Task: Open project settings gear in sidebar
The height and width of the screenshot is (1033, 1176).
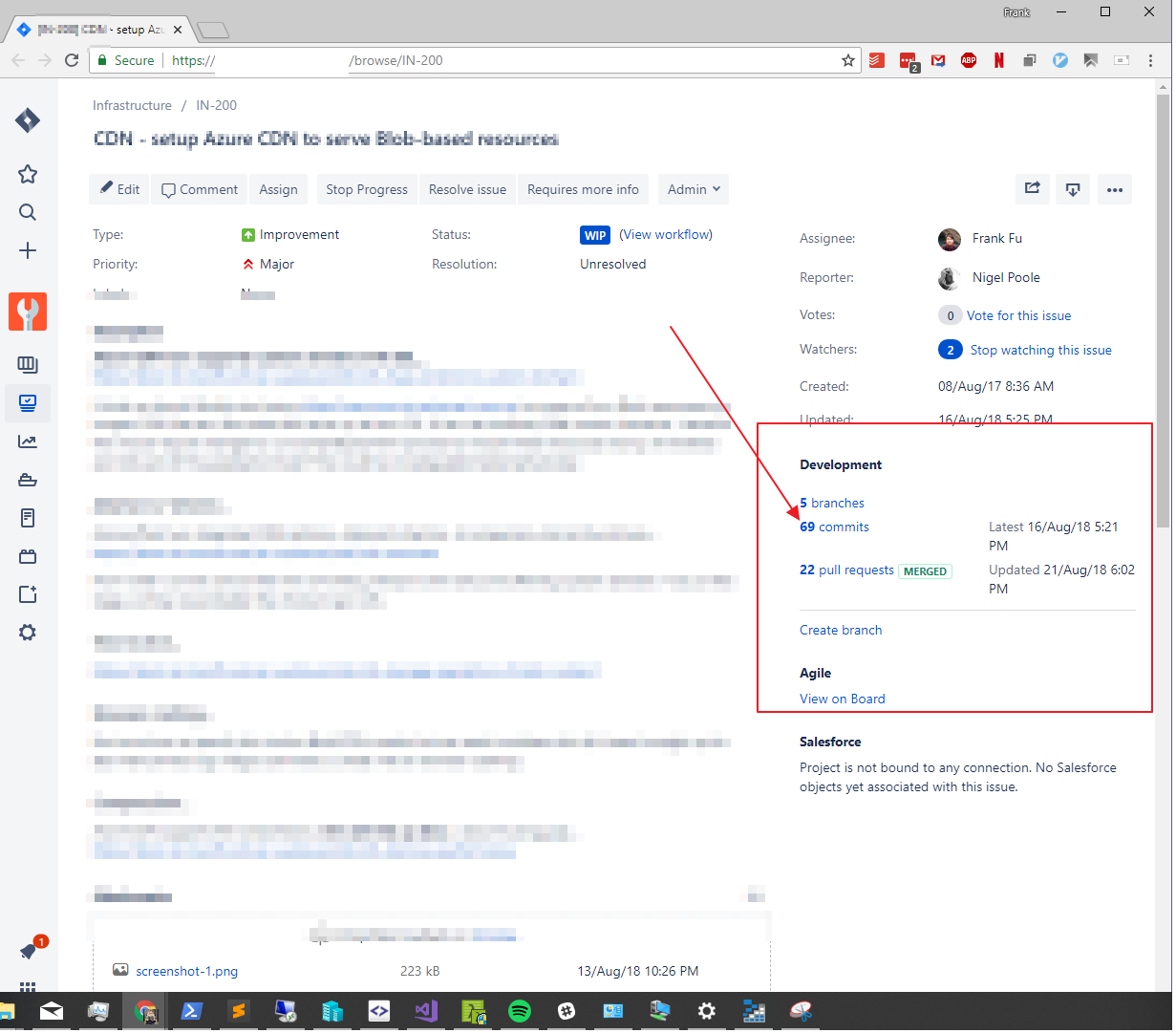Action: coord(28,633)
